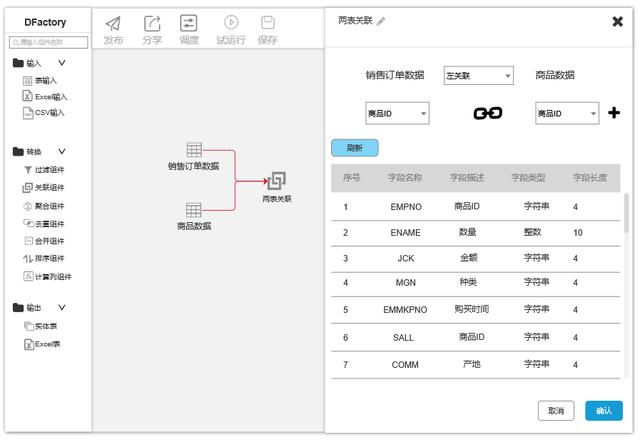The width and height of the screenshot is (640, 440).
Task: Open the right 商品ID field dropdown
Action: pyautogui.click(x=567, y=113)
